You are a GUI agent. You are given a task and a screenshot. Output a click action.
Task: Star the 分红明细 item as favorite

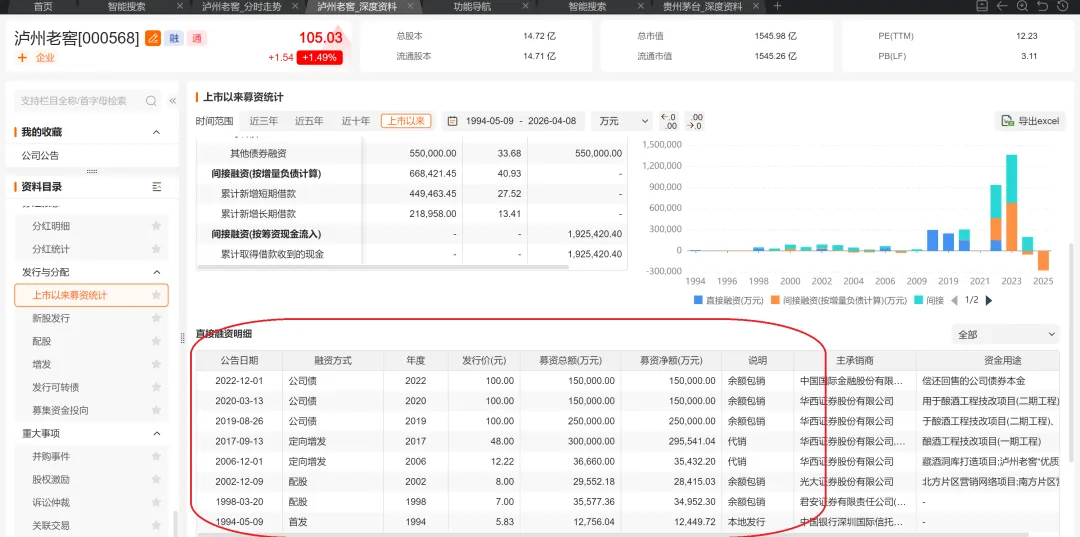[x=156, y=226]
